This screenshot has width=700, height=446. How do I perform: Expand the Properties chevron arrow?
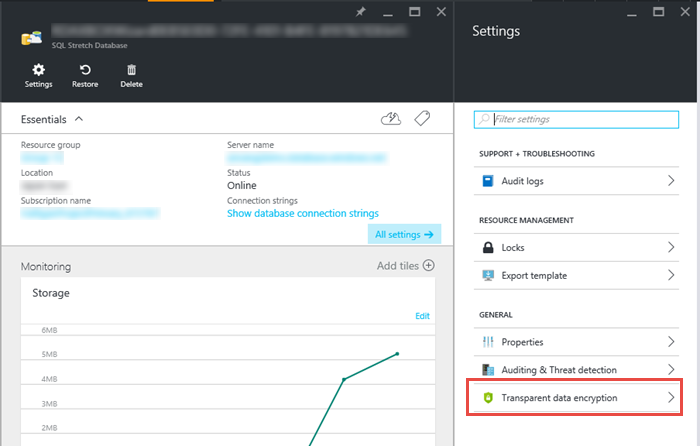(x=671, y=342)
